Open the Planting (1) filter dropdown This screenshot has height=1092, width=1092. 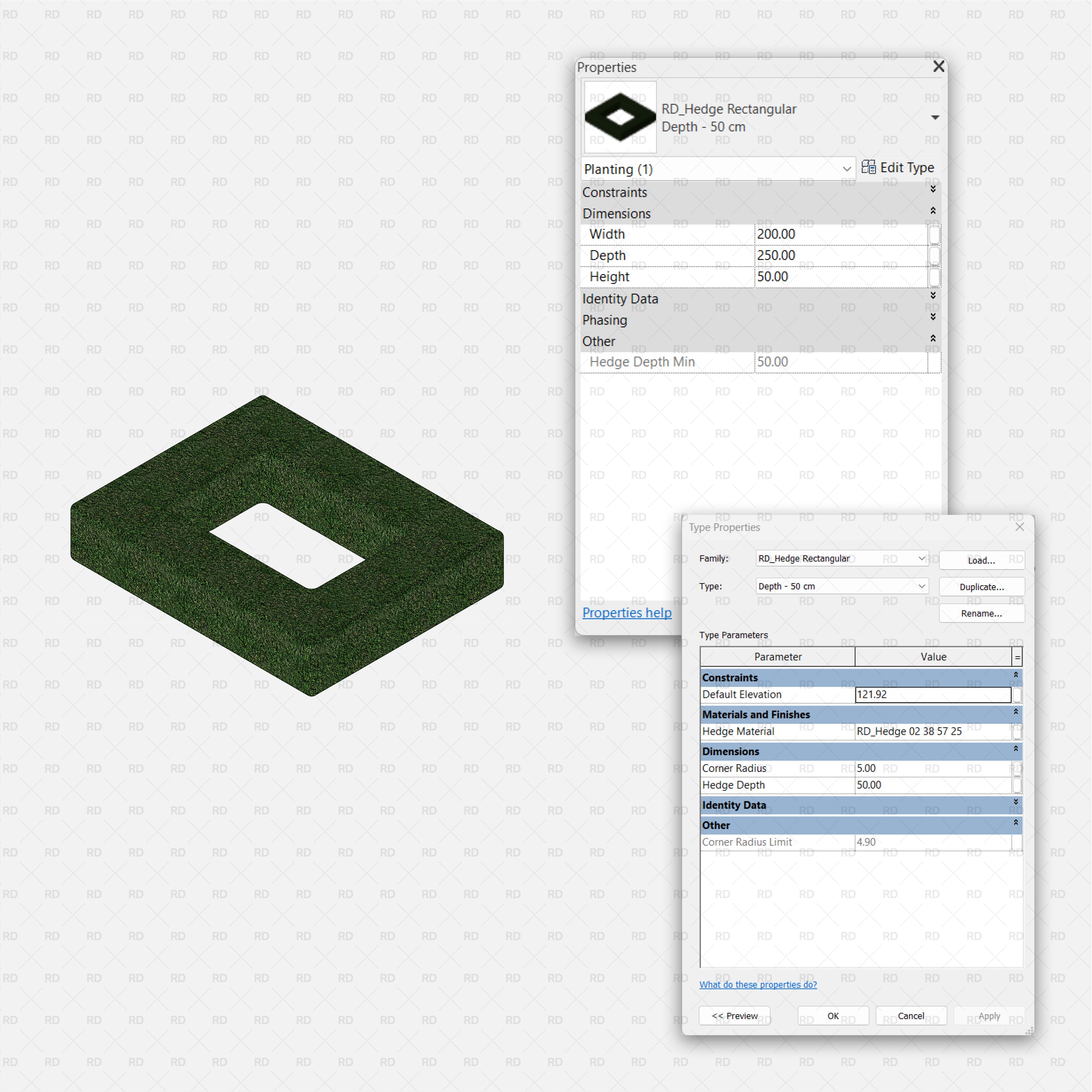846,169
